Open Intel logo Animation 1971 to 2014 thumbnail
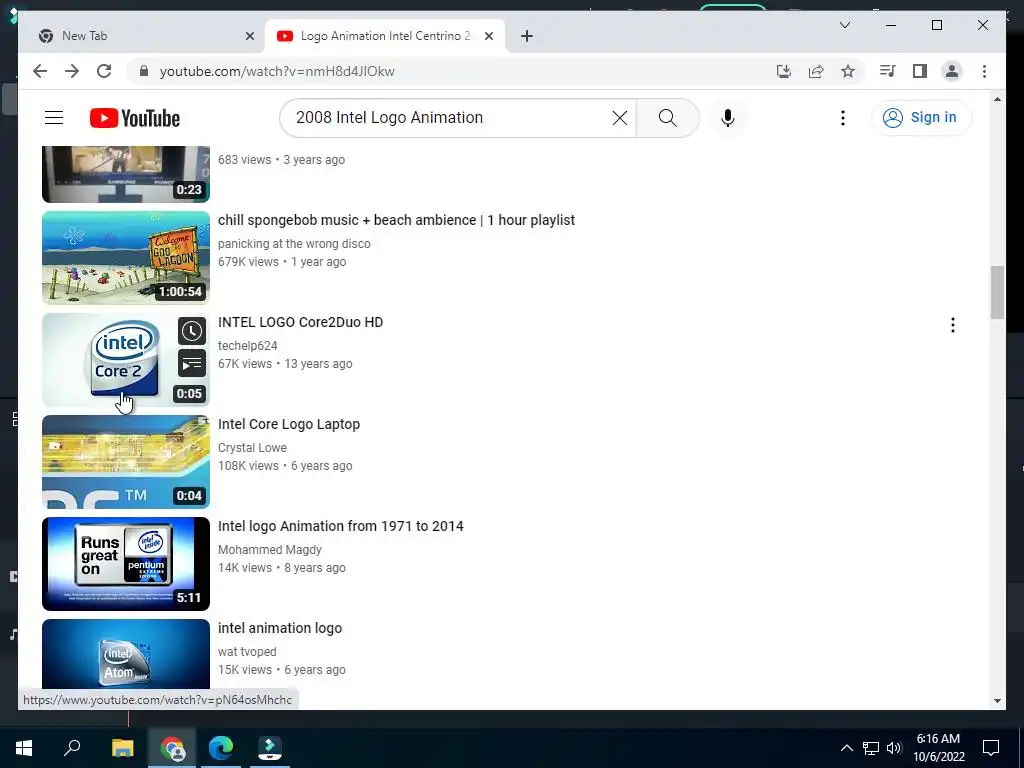This screenshot has width=1024, height=768. (x=126, y=564)
